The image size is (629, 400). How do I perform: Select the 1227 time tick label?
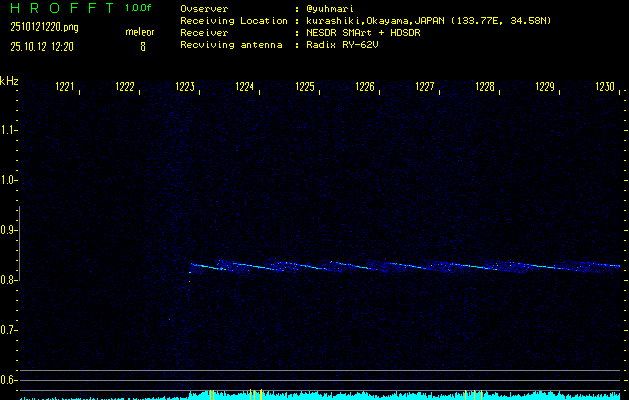click(x=425, y=88)
